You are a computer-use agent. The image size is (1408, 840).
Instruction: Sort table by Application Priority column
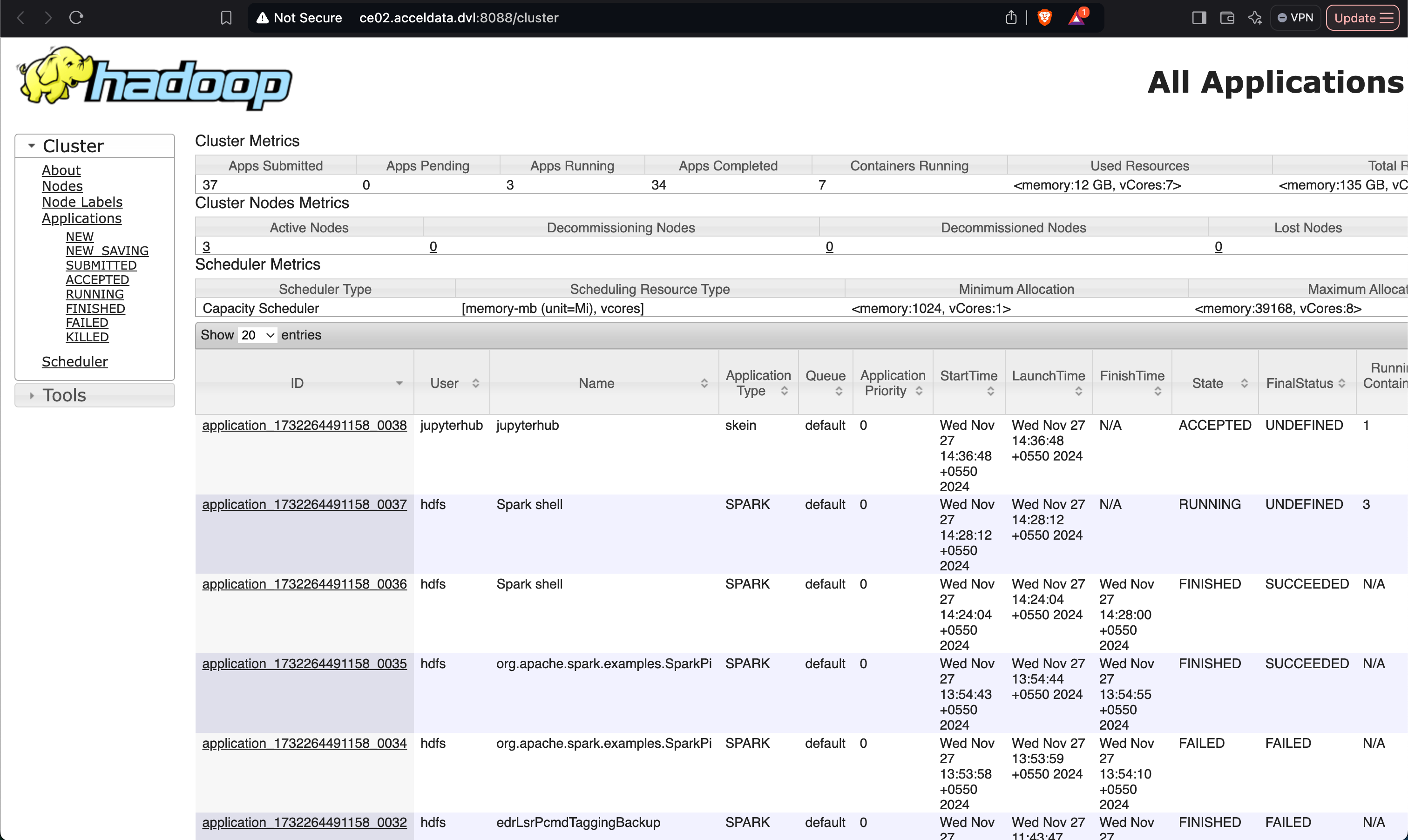pyautogui.click(x=893, y=383)
